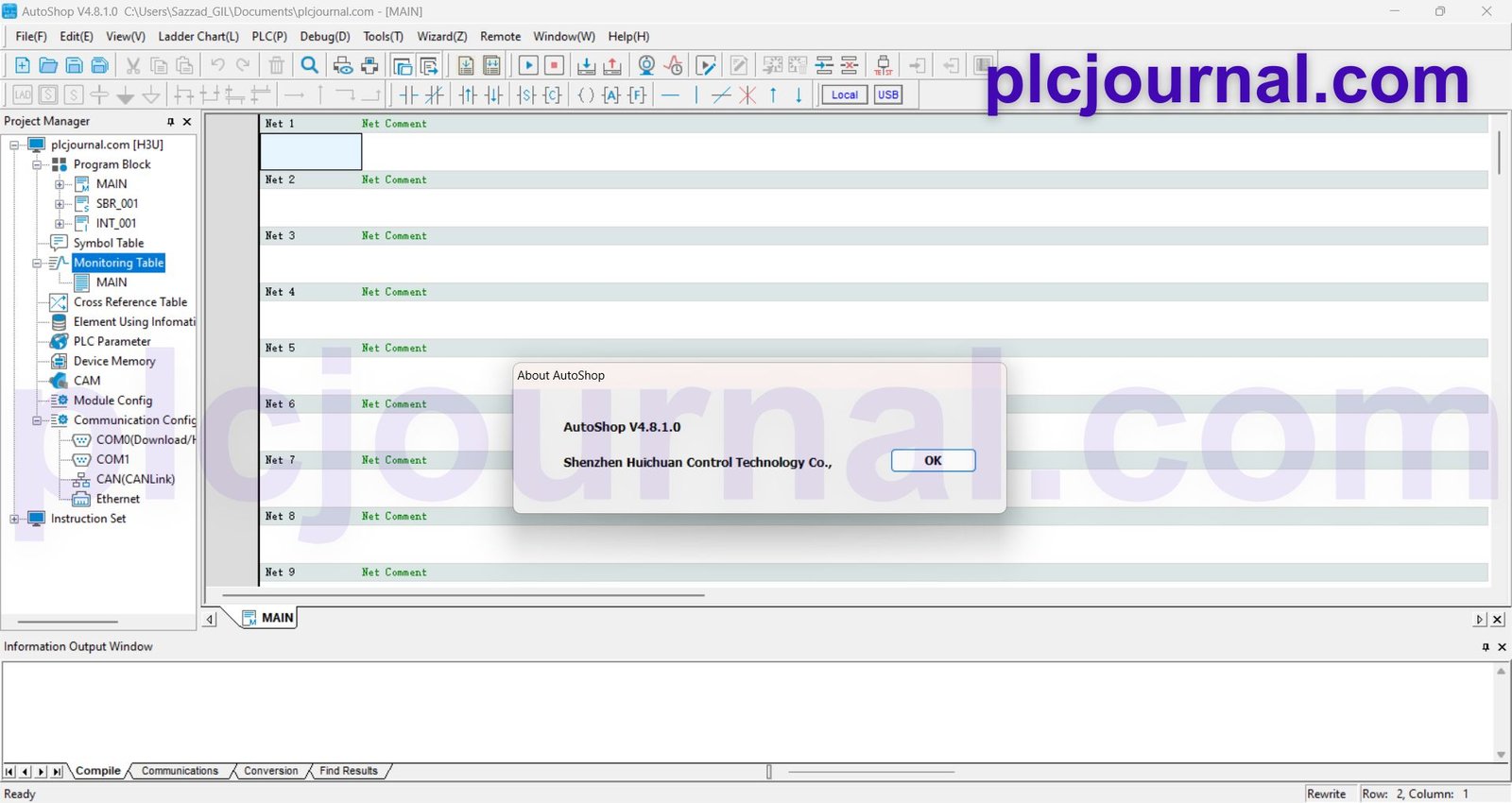Select the CAM tree item
Screen dimensions: 1512x803
coord(87,381)
